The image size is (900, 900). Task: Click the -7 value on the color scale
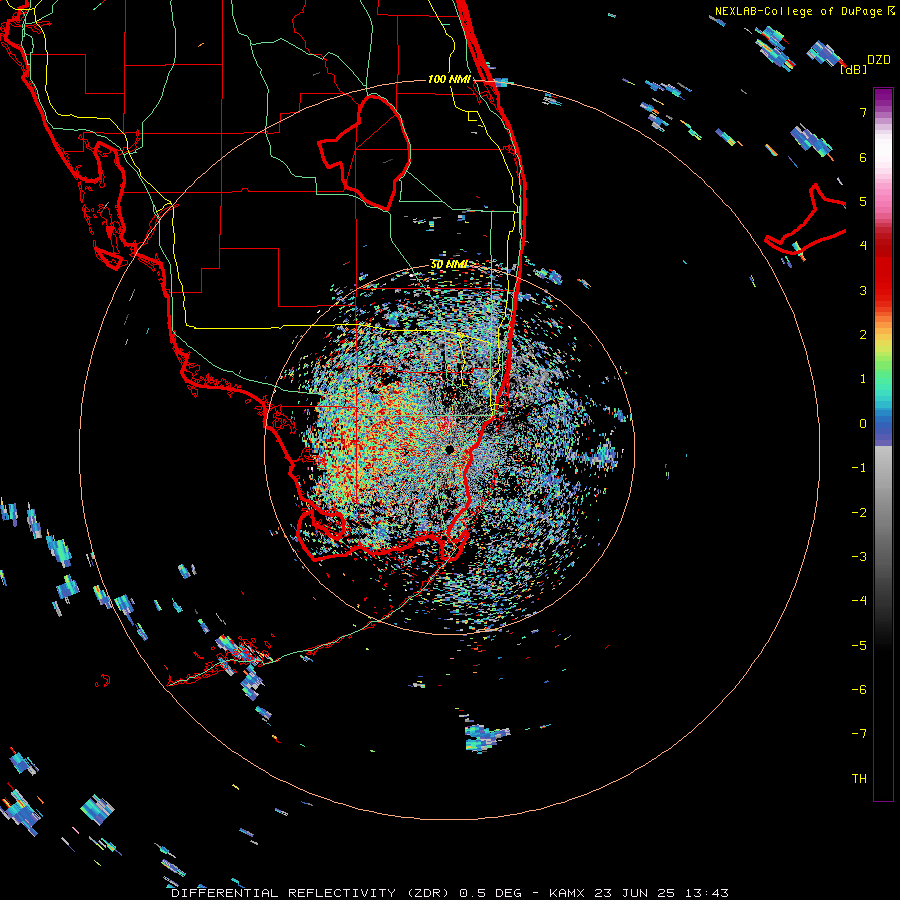click(x=859, y=734)
